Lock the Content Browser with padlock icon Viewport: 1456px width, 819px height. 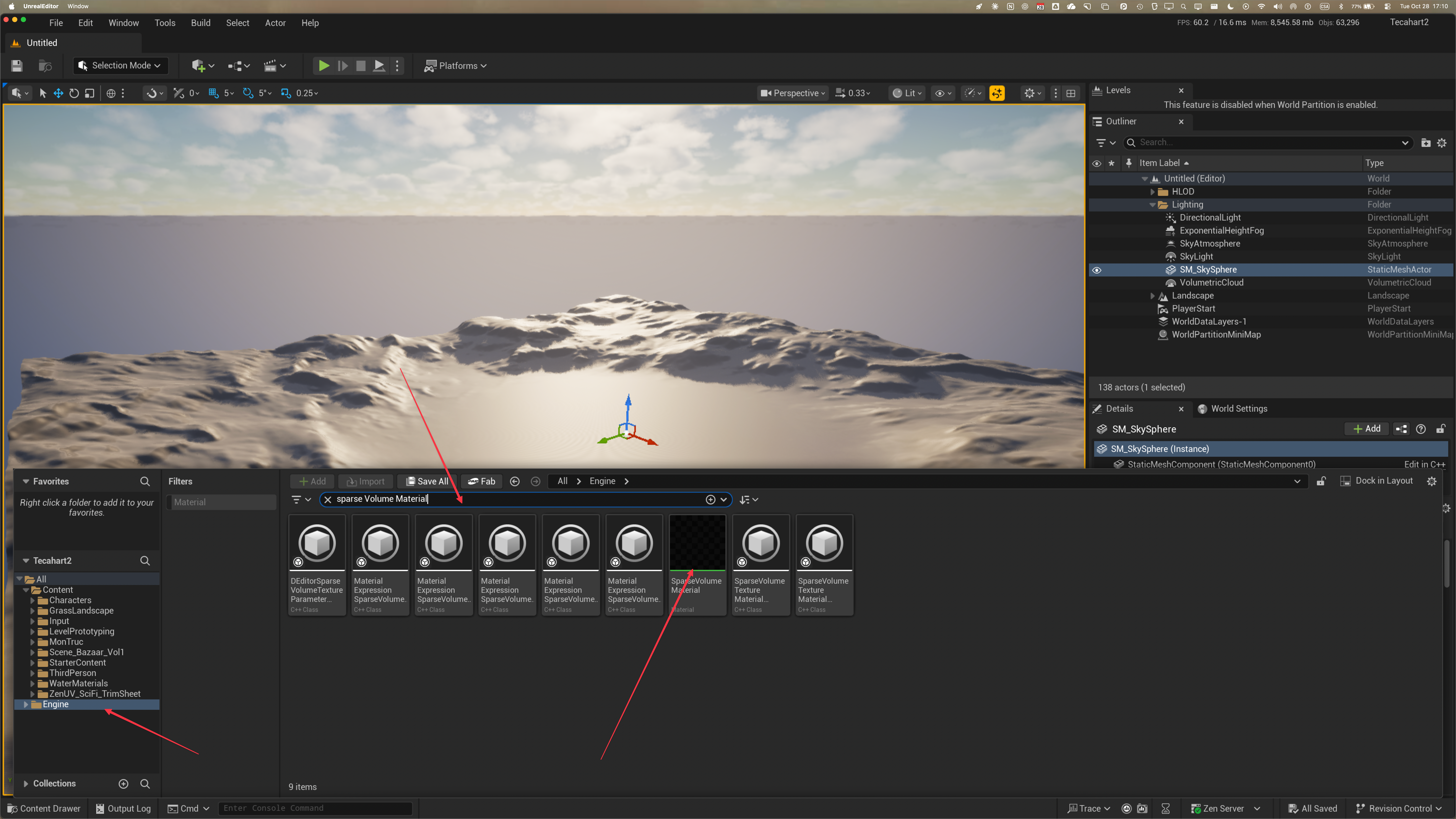point(1321,482)
